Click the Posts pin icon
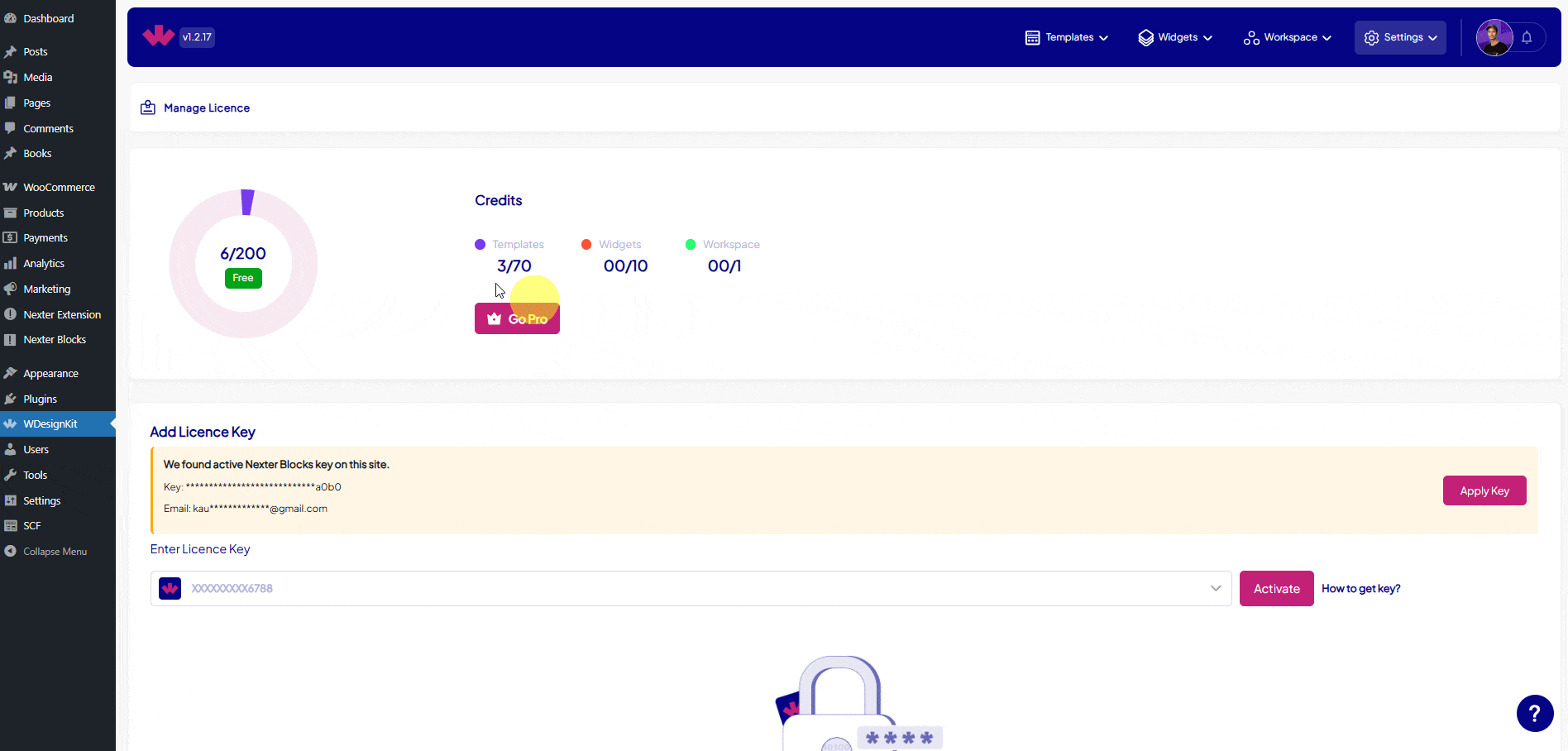The image size is (1568, 751). click(x=11, y=51)
